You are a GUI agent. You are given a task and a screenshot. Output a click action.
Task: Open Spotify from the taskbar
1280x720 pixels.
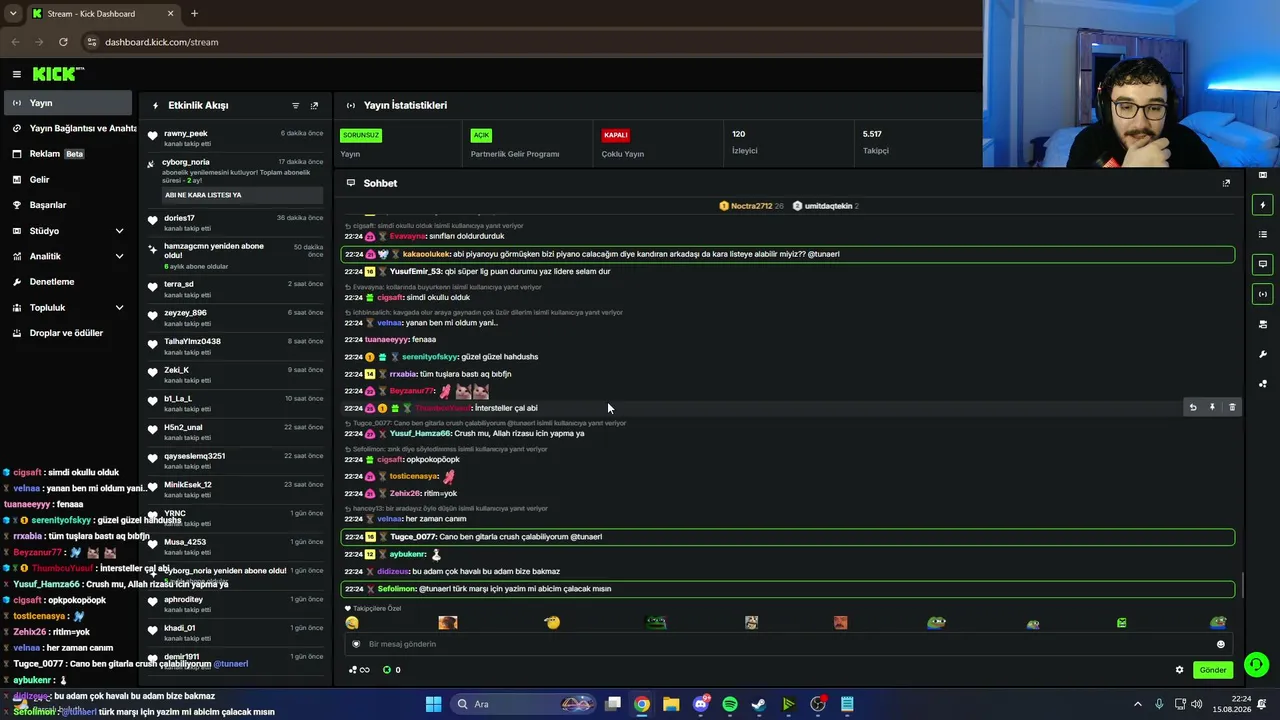tap(730, 704)
